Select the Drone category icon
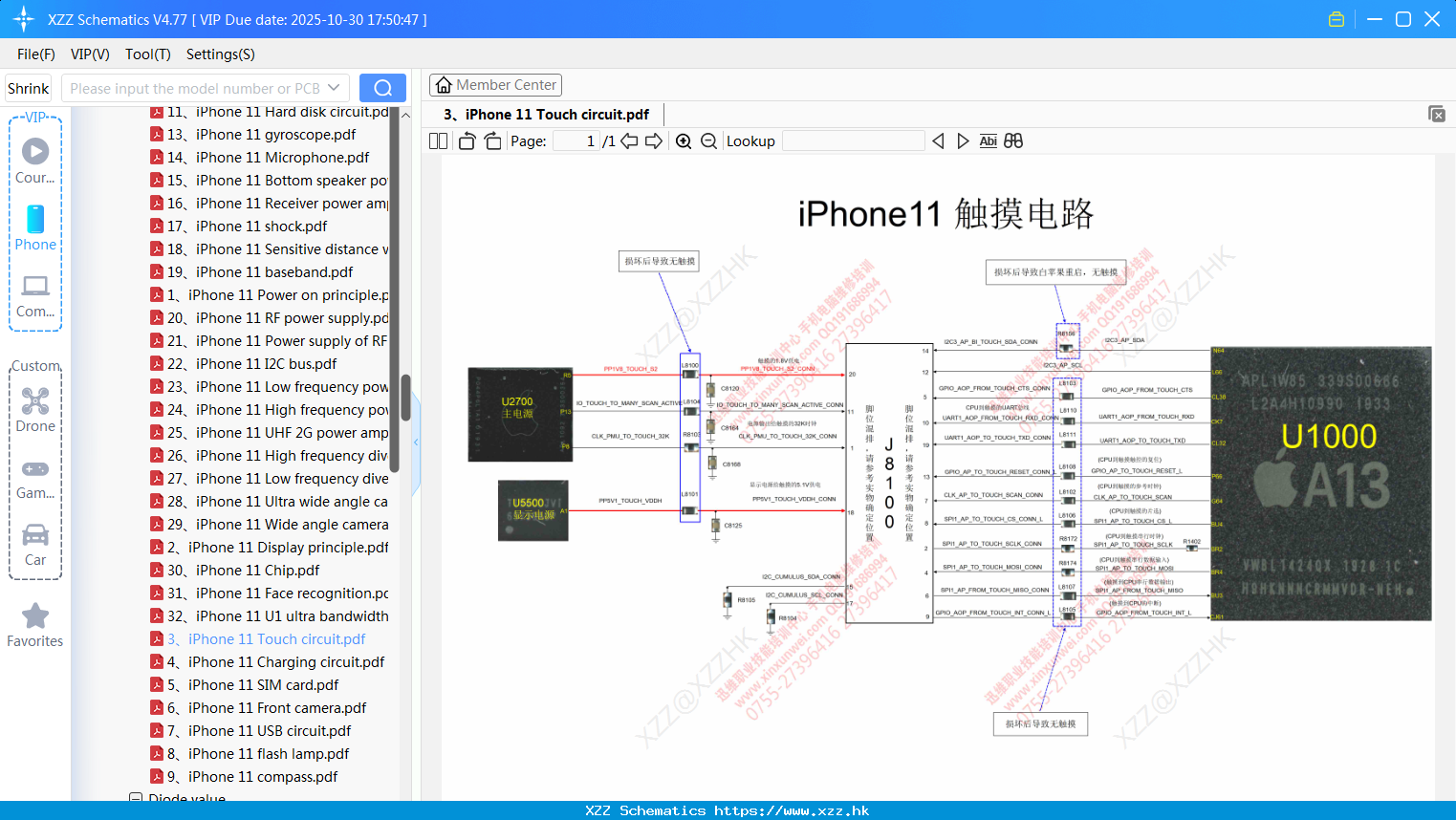Screen dimensions: 1456x820 [x=35, y=410]
